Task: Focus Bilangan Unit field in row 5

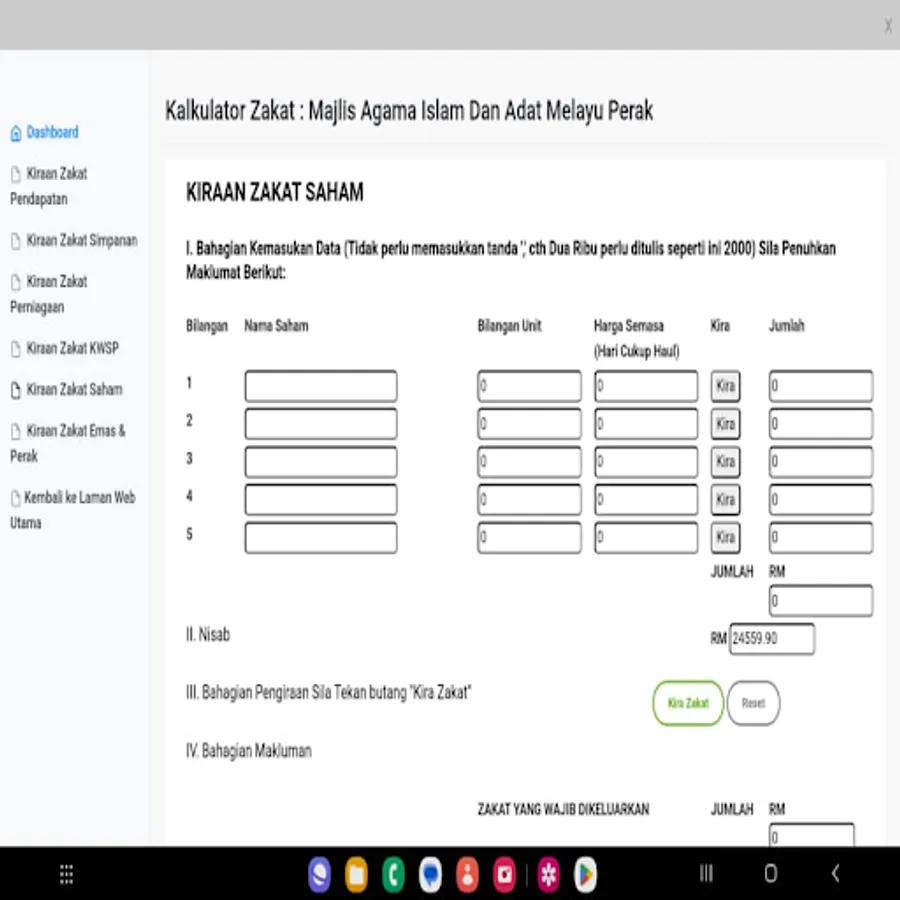Action: click(529, 537)
